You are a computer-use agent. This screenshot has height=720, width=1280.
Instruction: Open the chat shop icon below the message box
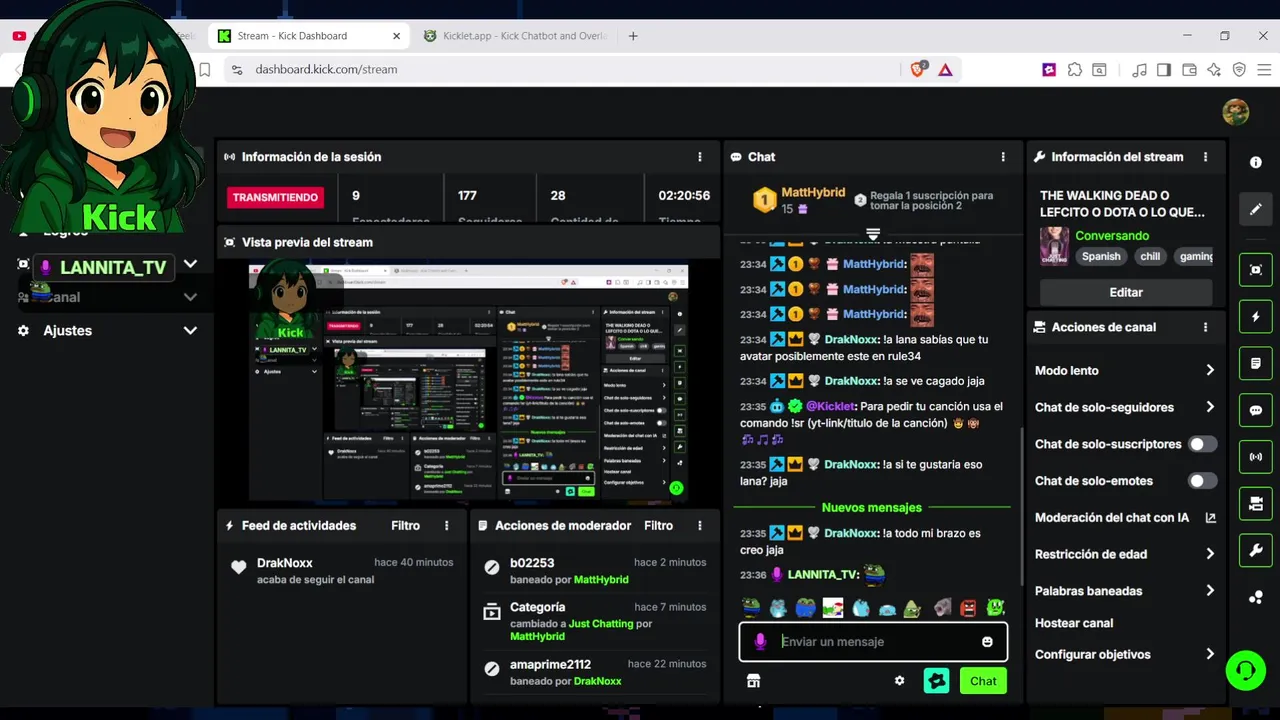coord(754,681)
